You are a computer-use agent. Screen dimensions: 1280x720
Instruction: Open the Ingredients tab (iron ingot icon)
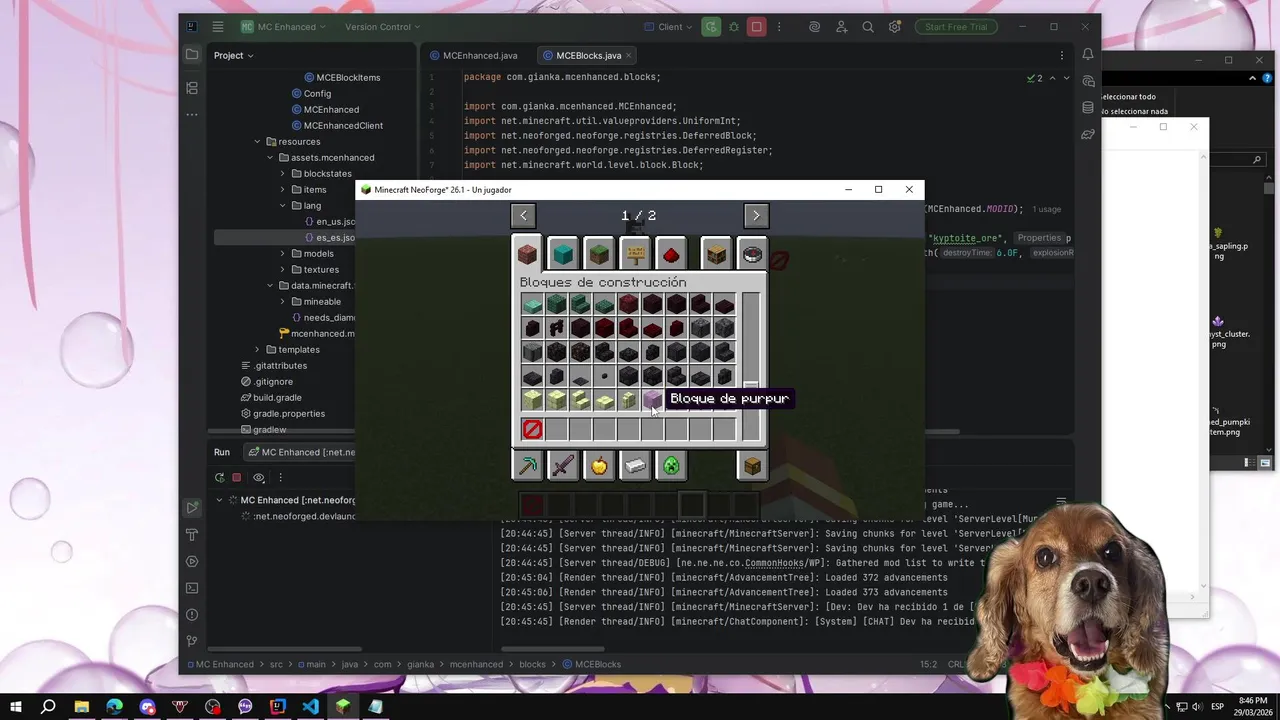[x=635, y=465]
